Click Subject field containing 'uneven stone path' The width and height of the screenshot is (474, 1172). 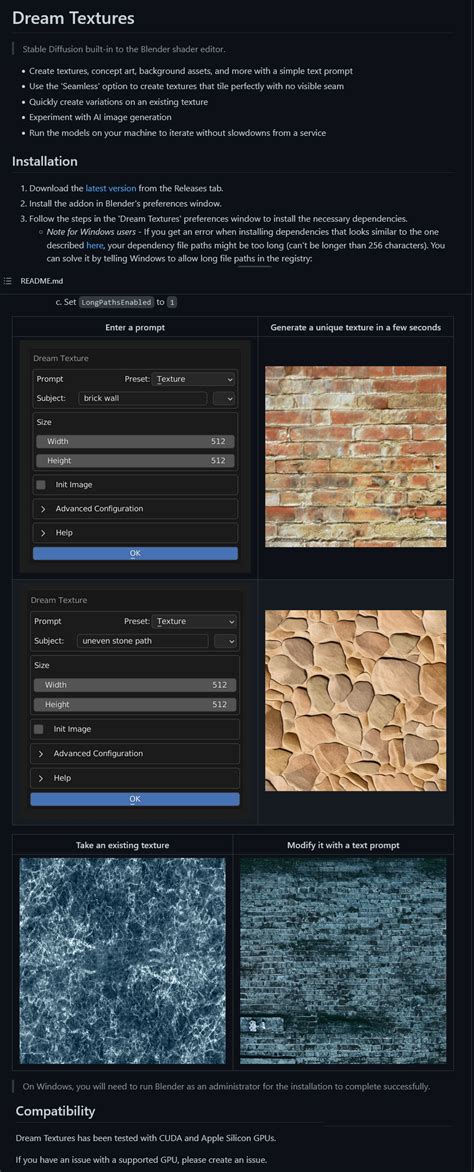coord(142,641)
